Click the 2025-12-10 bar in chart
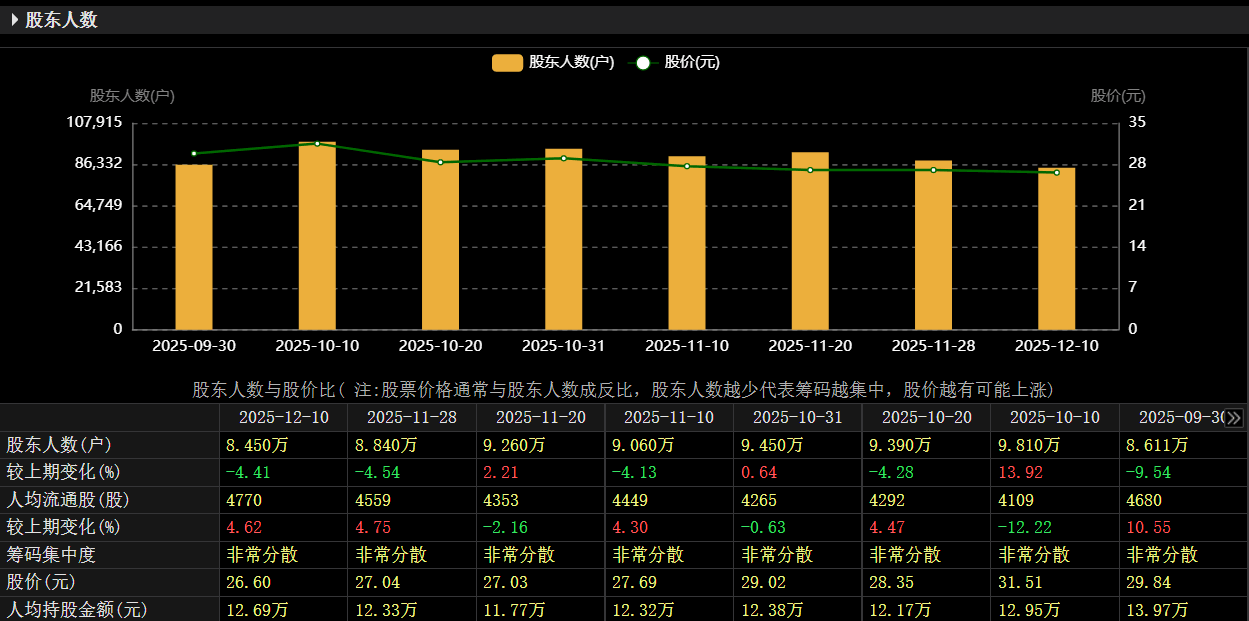 point(1056,249)
